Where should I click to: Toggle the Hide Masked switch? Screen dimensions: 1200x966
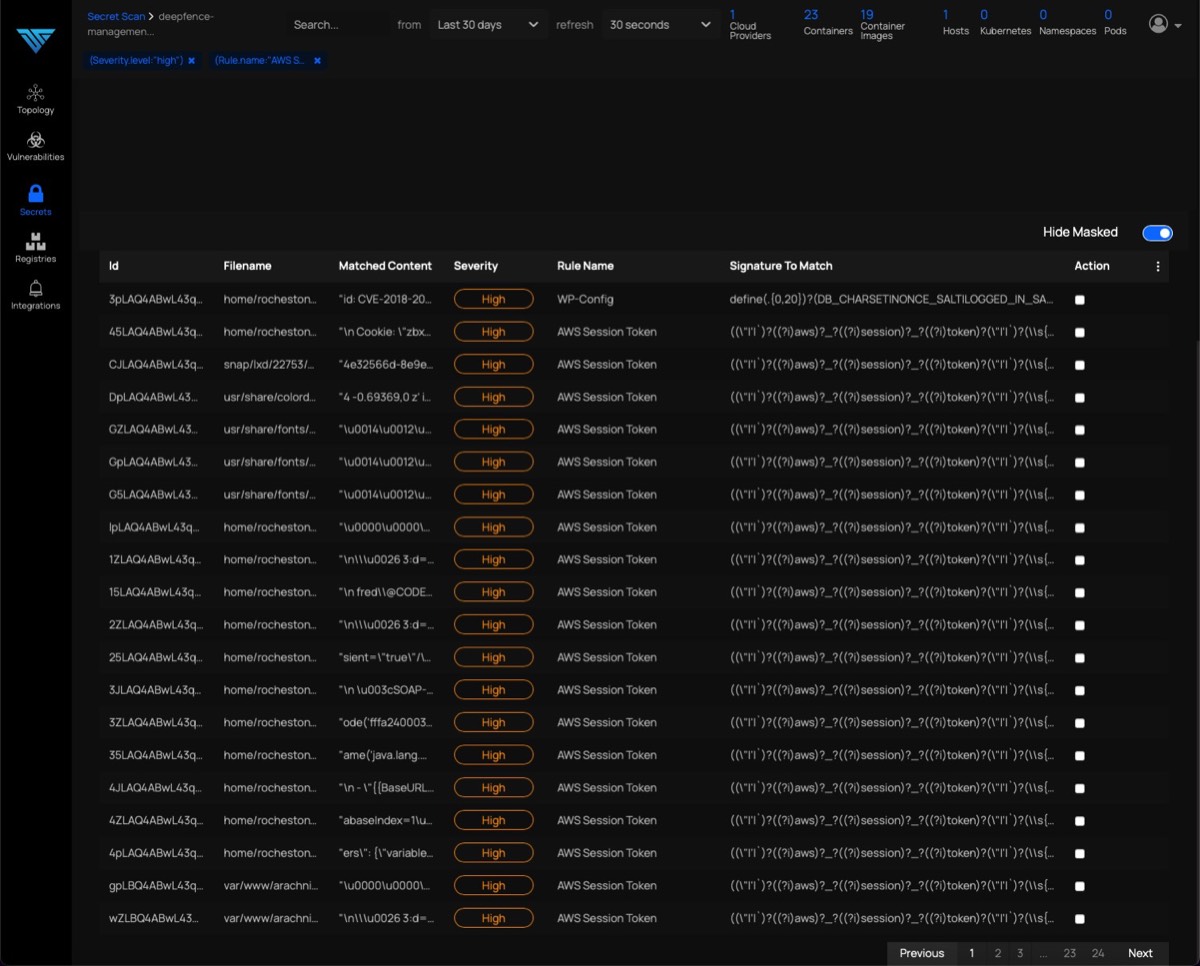1157,233
